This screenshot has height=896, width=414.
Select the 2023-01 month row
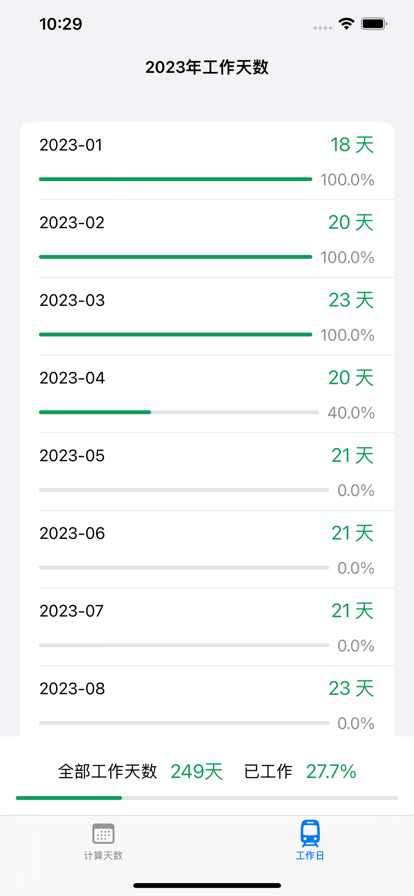[207, 161]
